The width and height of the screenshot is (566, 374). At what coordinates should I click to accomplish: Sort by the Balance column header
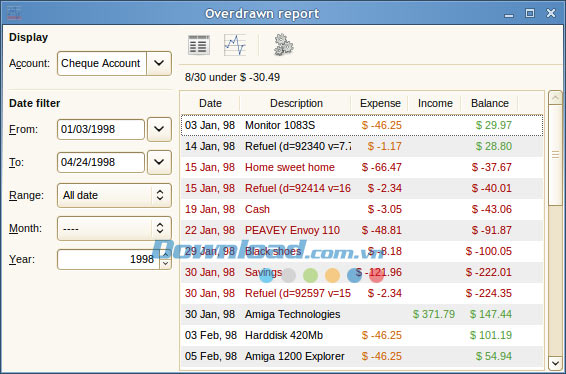[x=489, y=103]
